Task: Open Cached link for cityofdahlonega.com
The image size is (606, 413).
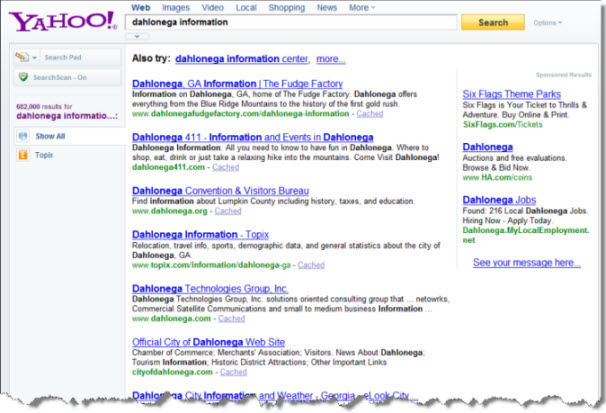Action: (x=233, y=372)
